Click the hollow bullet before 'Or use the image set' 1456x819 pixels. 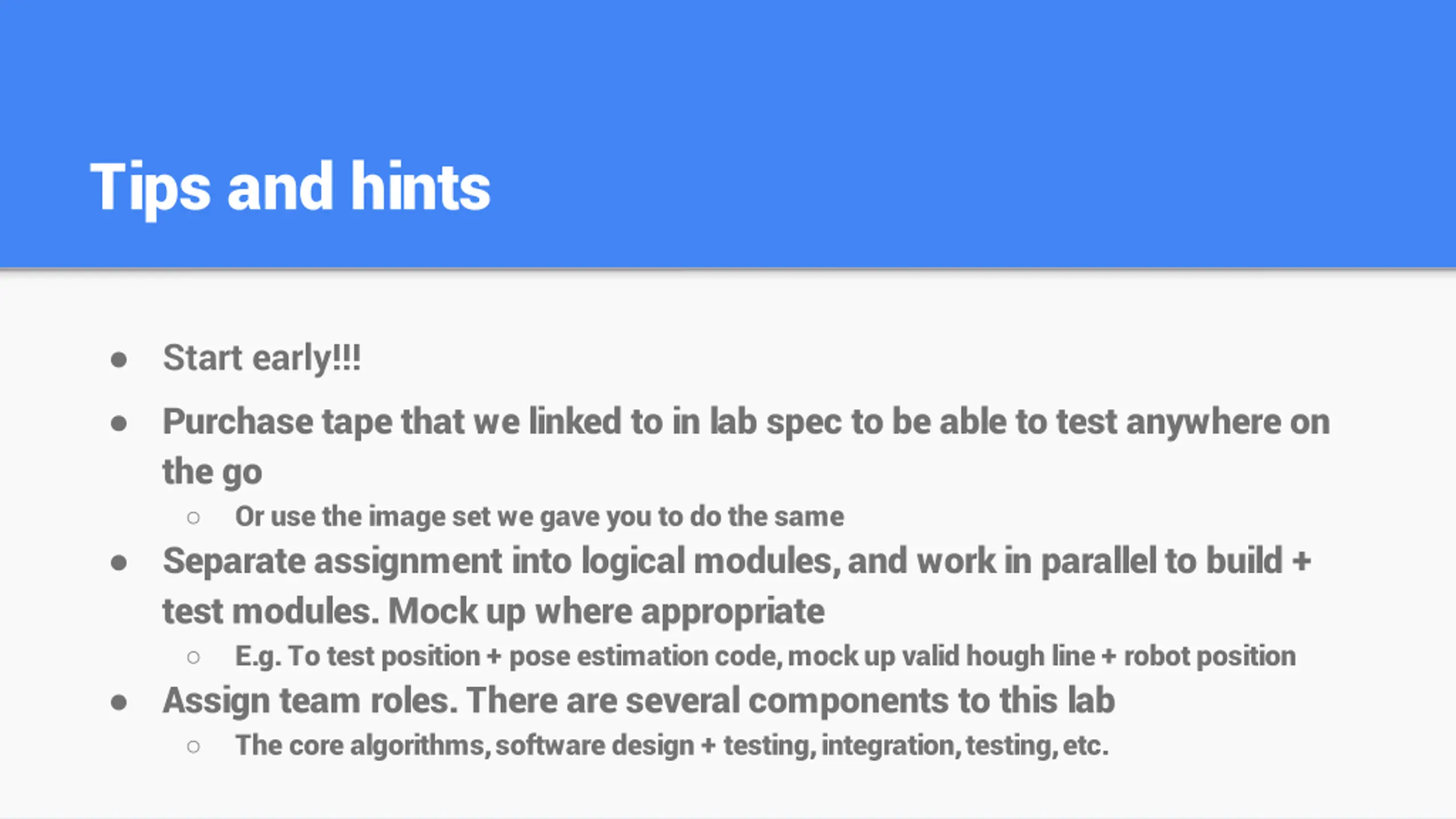[x=193, y=518]
